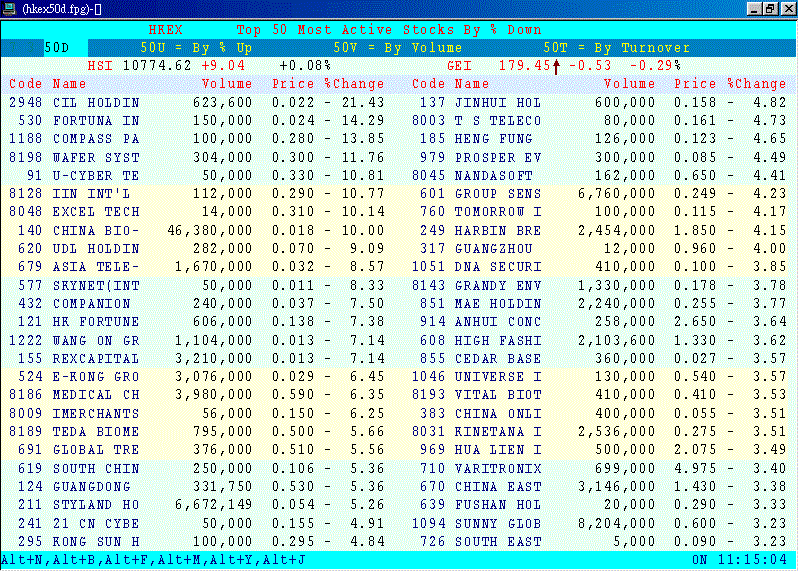Select the 50U = By % Up option
Image resolution: width=798 pixels, height=572 pixels.
point(196,48)
